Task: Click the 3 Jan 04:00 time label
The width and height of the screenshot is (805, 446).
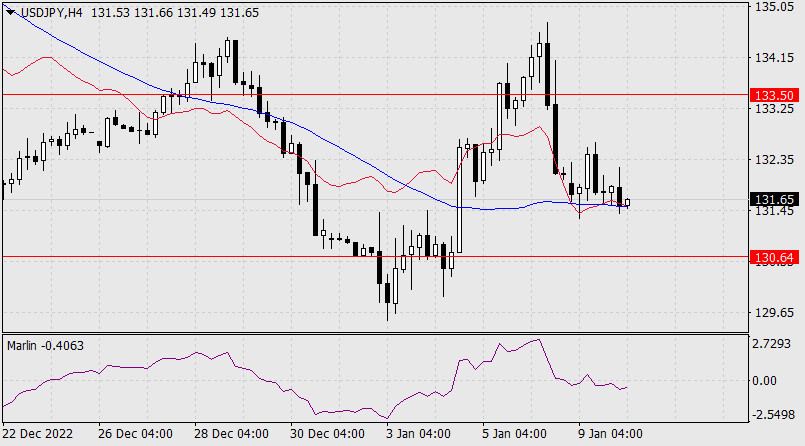Action: click(x=418, y=434)
